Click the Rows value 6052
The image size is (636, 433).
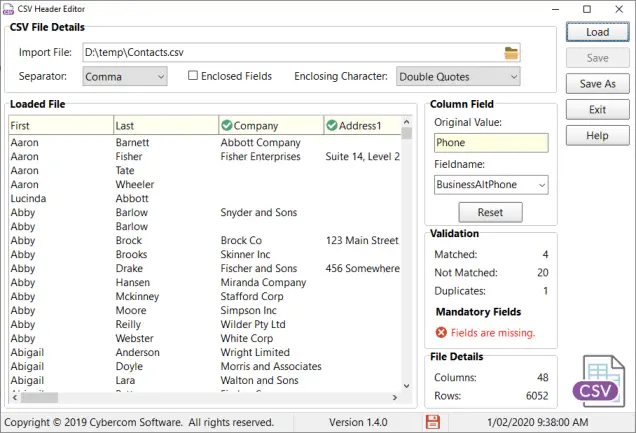[537, 396]
